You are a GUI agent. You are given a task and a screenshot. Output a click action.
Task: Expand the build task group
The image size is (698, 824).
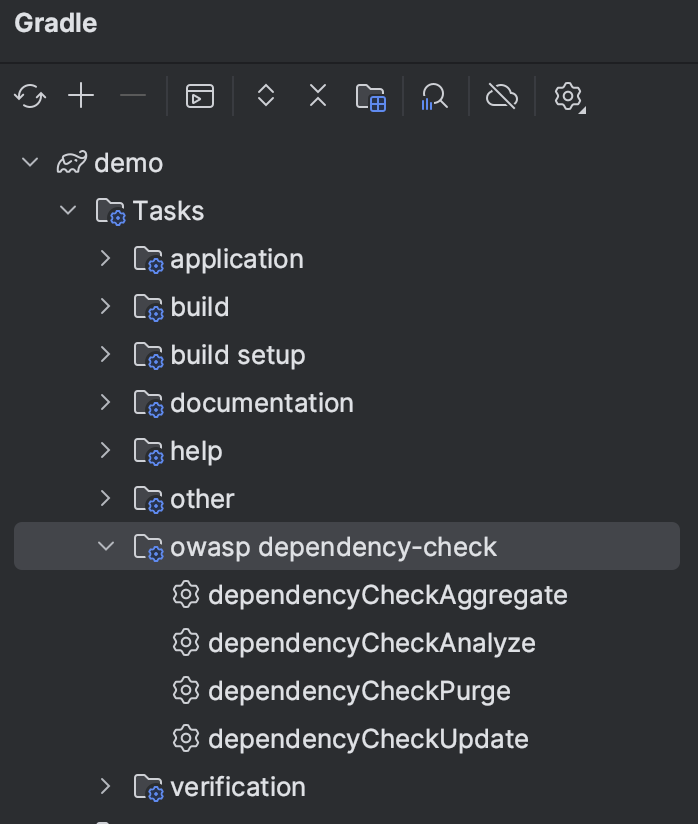click(106, 306)
